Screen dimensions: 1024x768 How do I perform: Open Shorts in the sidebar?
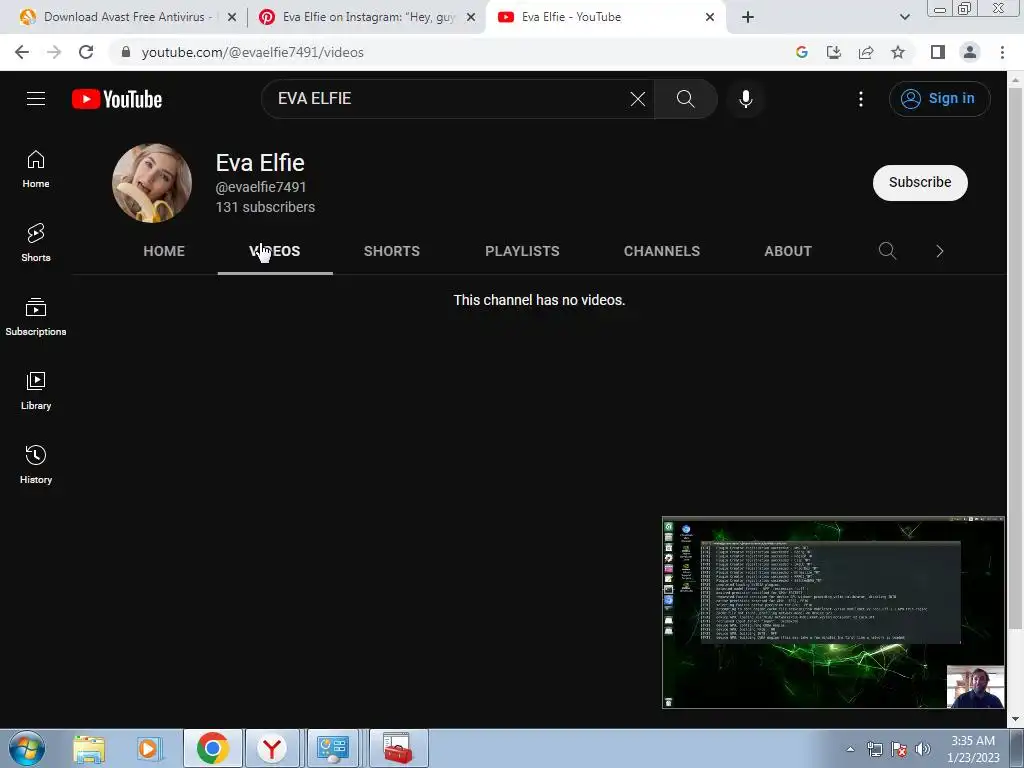click(x=36, y=242)
